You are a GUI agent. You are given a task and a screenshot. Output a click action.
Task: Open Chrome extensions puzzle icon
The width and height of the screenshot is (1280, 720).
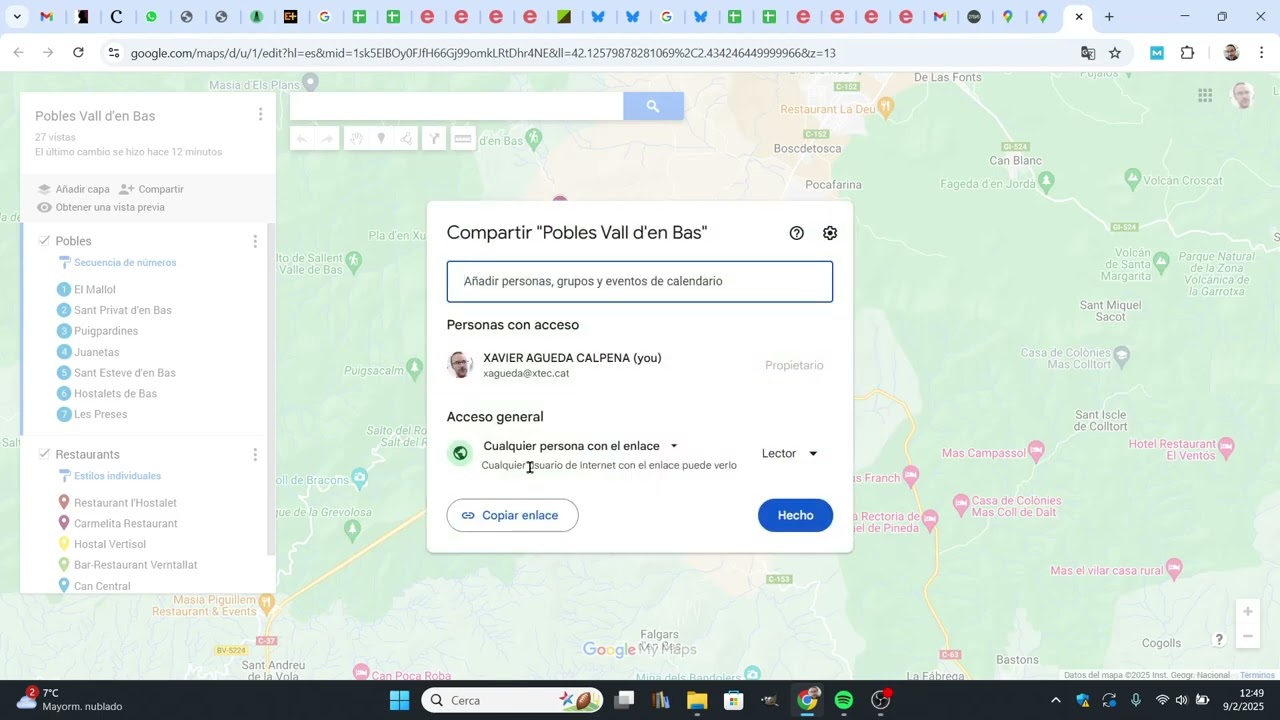(1188, 53)
